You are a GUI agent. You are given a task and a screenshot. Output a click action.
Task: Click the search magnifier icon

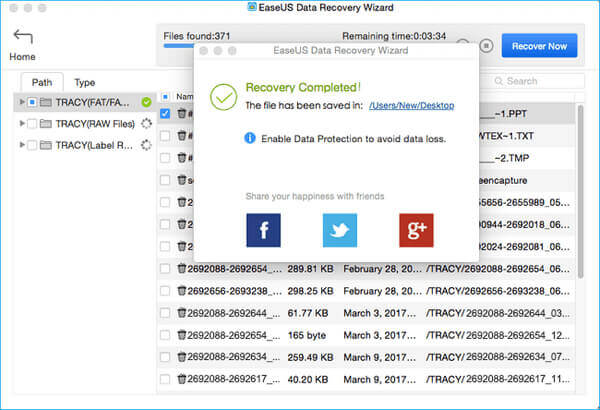coord(498,81)
